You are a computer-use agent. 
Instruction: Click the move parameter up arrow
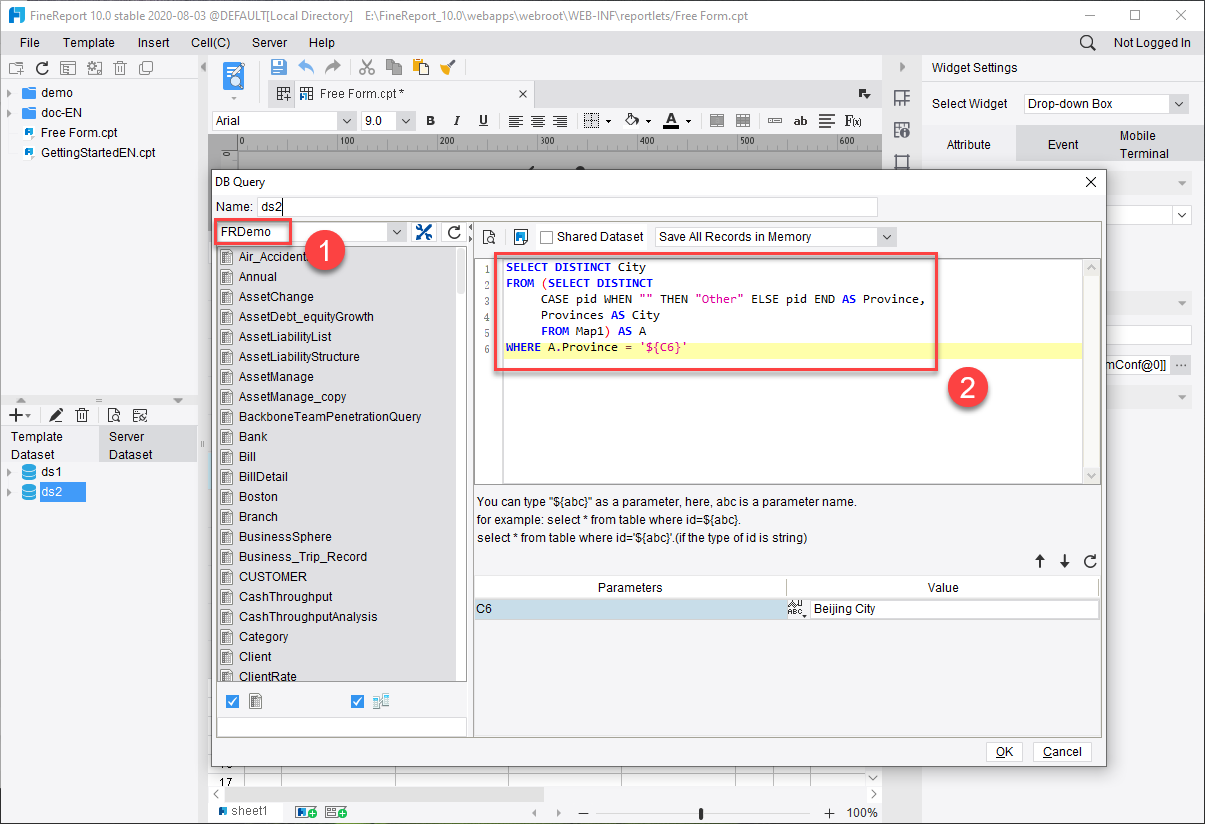(1040, 562)
